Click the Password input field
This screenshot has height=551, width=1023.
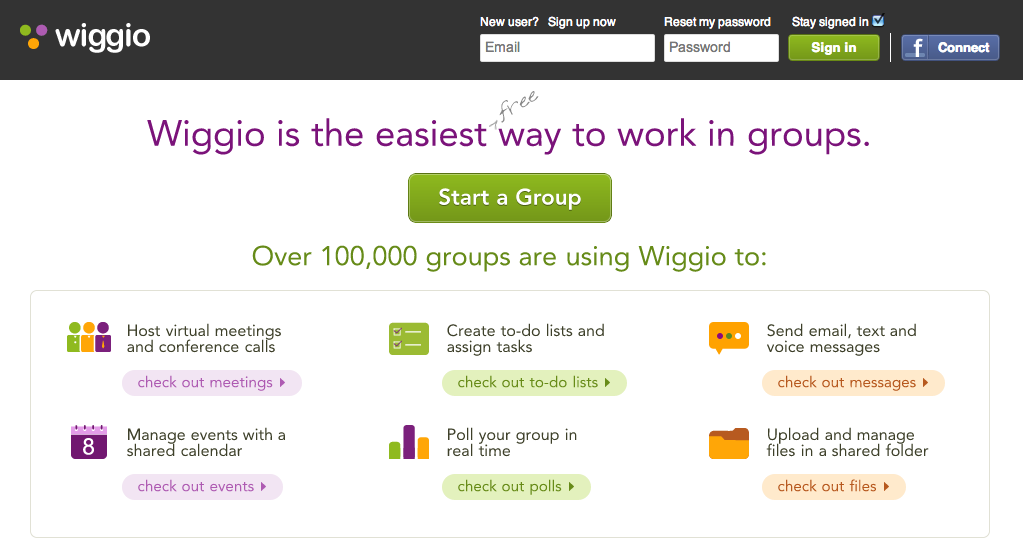(721, 48)
